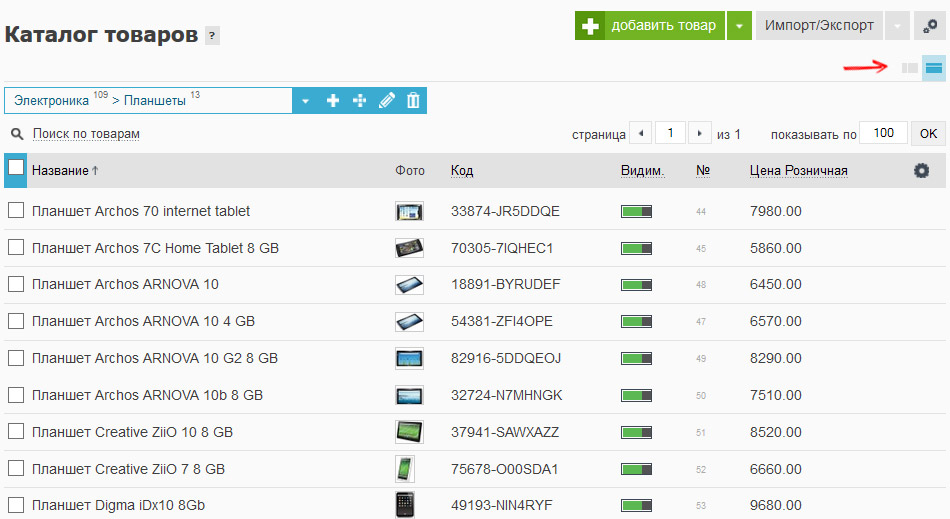Click the move category arrows icon
950x519 pixels.
(360, 101)
